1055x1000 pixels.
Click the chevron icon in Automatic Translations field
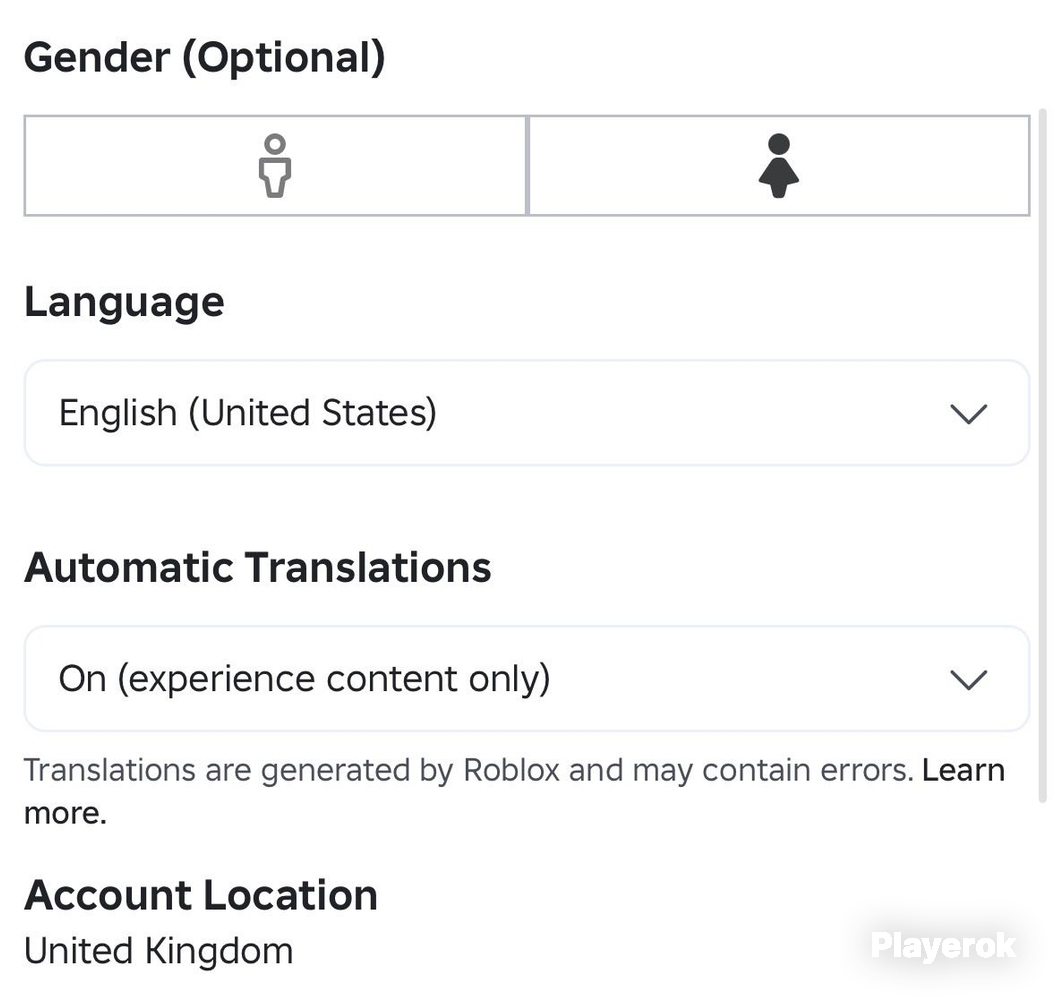tap(968, 679)
